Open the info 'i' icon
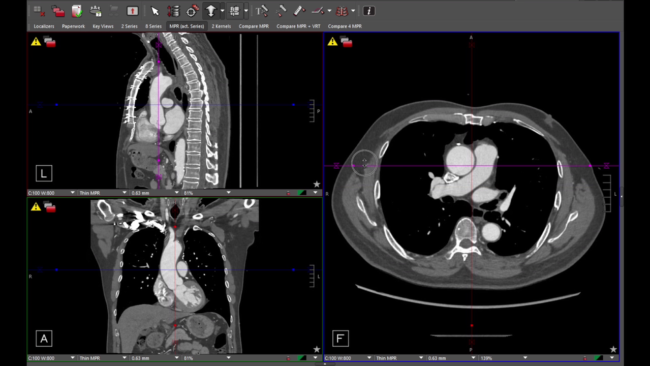650x366 pixels. [x=369, y=11]
